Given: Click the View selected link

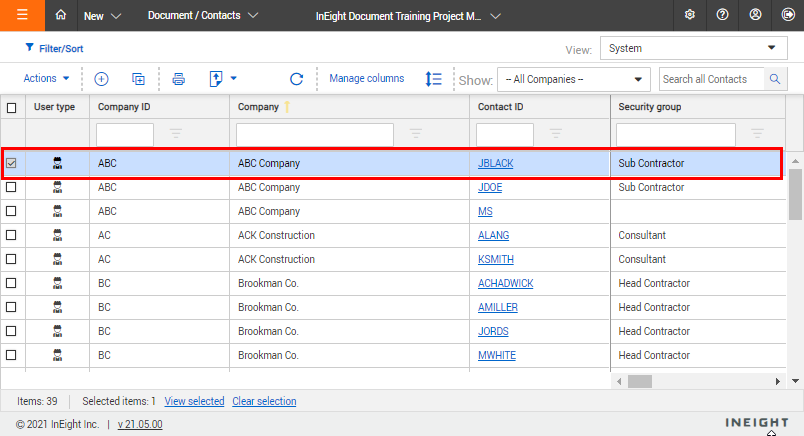Looking at the screenshot, I should click(194, 401).
